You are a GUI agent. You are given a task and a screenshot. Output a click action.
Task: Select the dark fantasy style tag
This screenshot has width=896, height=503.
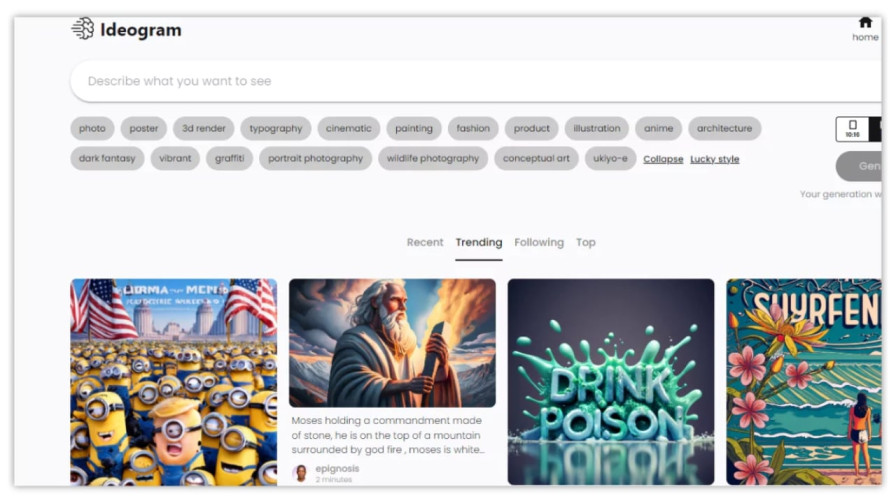(x=107, y=158)
